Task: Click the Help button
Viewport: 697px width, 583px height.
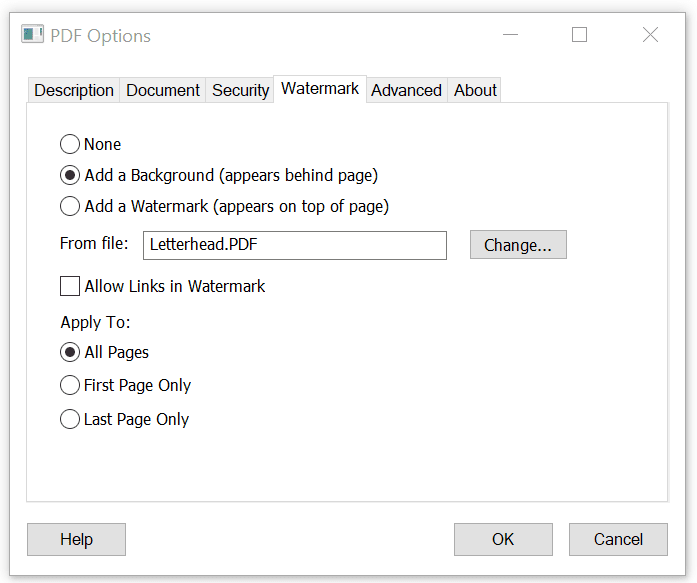Action: pyautogui.click(x=76, y=539)
